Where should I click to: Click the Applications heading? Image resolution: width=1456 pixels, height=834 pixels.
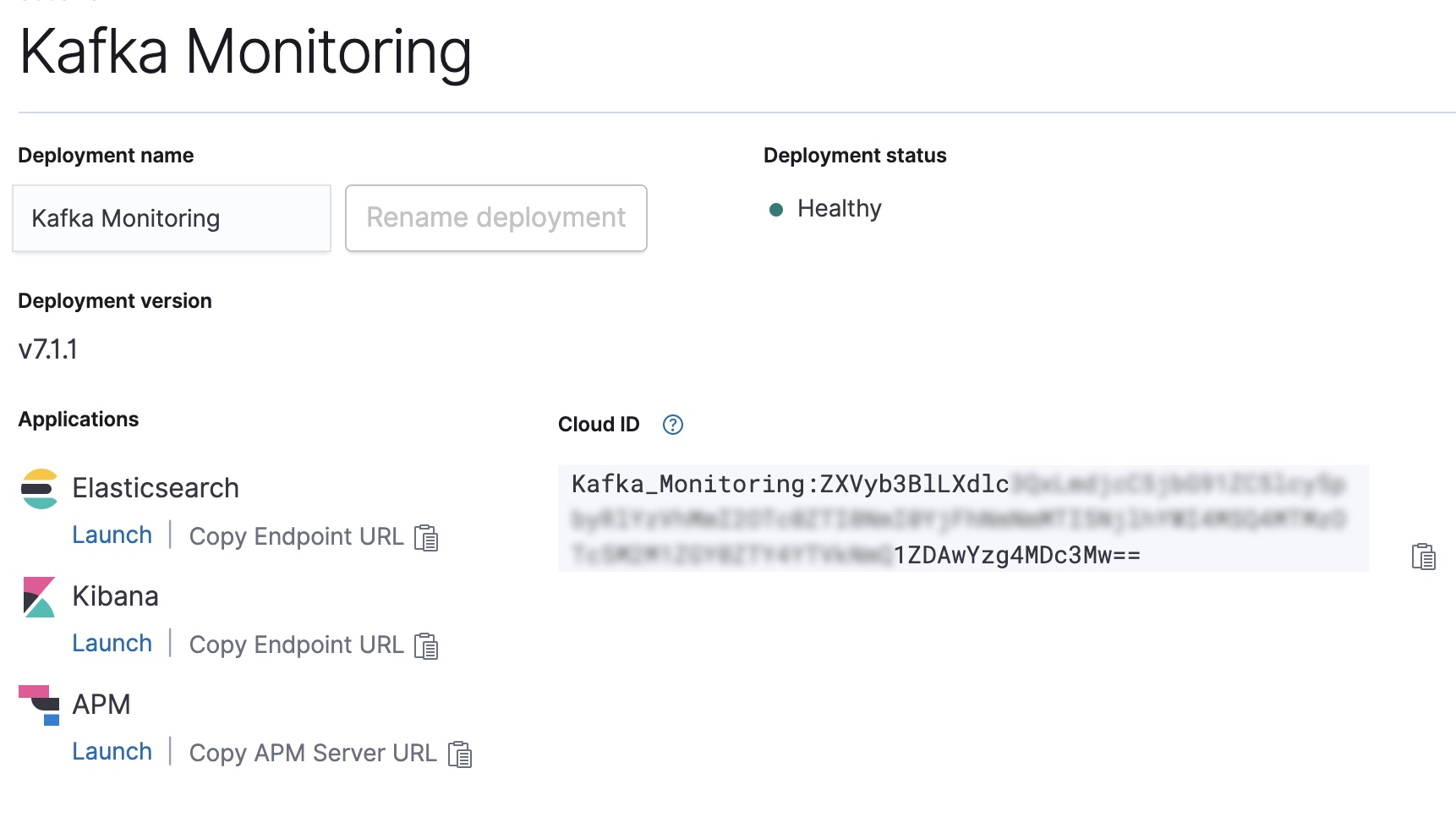79,420
